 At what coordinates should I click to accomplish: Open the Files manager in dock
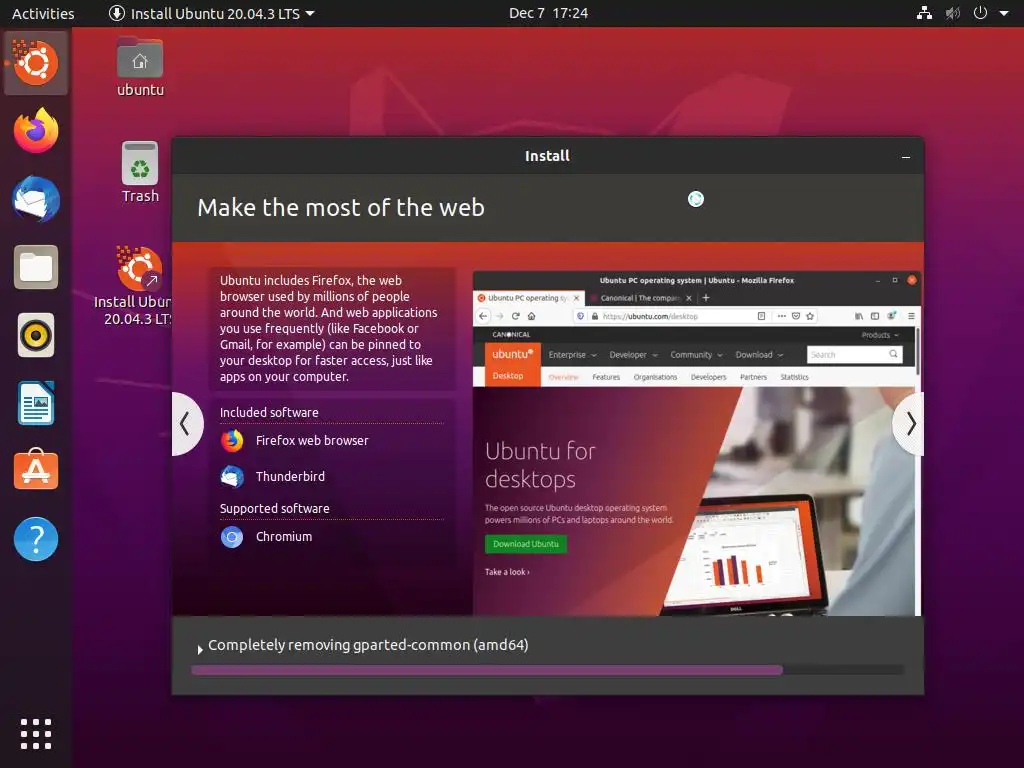pyautogui.click(x=36, y=267)
